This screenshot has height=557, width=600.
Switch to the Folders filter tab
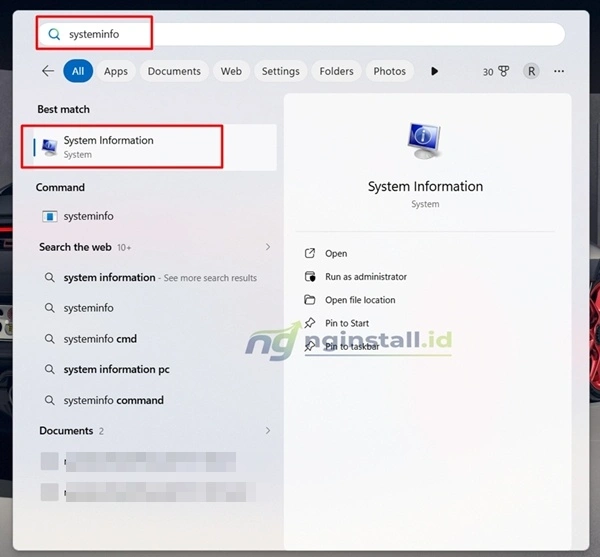coord(336,71)
